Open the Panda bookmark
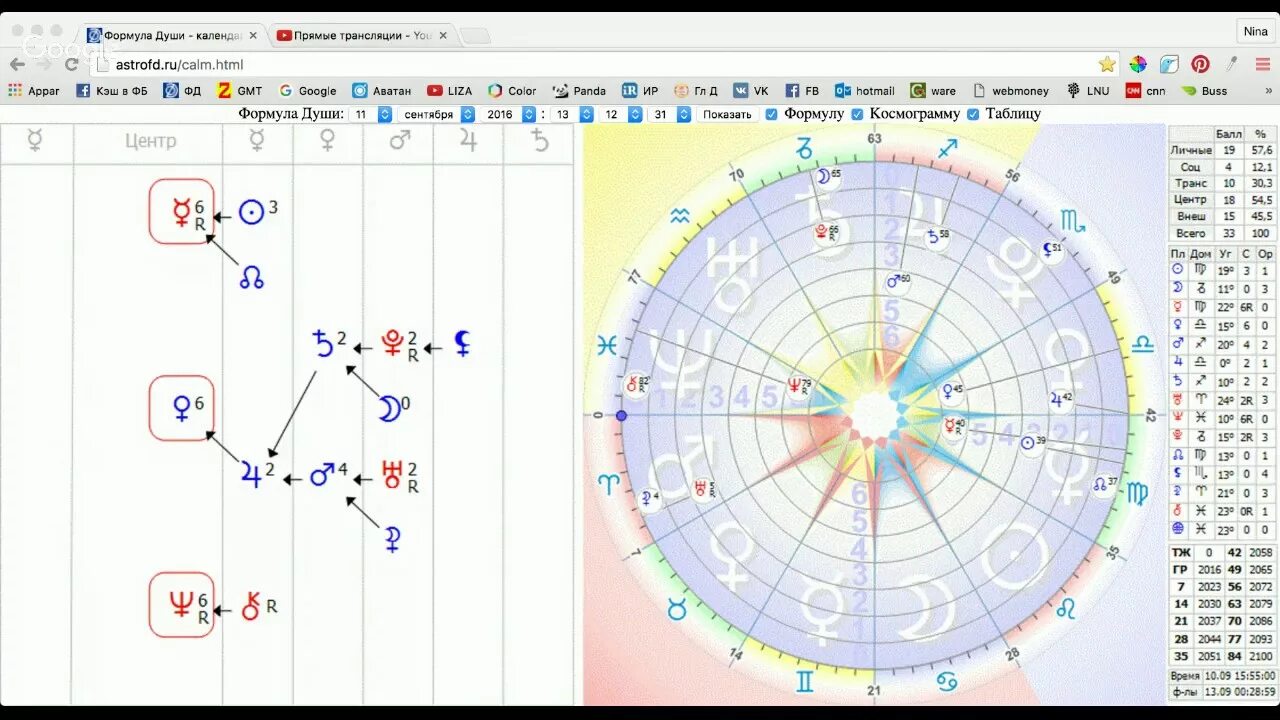This screenshot has width=1280, height=720. click(x=580, y=90)
